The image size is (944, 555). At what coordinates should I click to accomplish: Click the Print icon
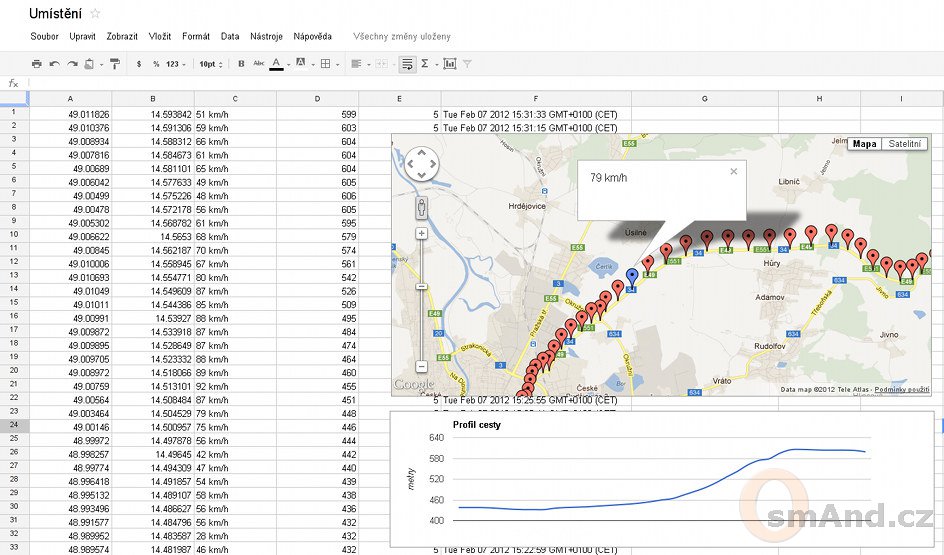click(x=37, y=64)
